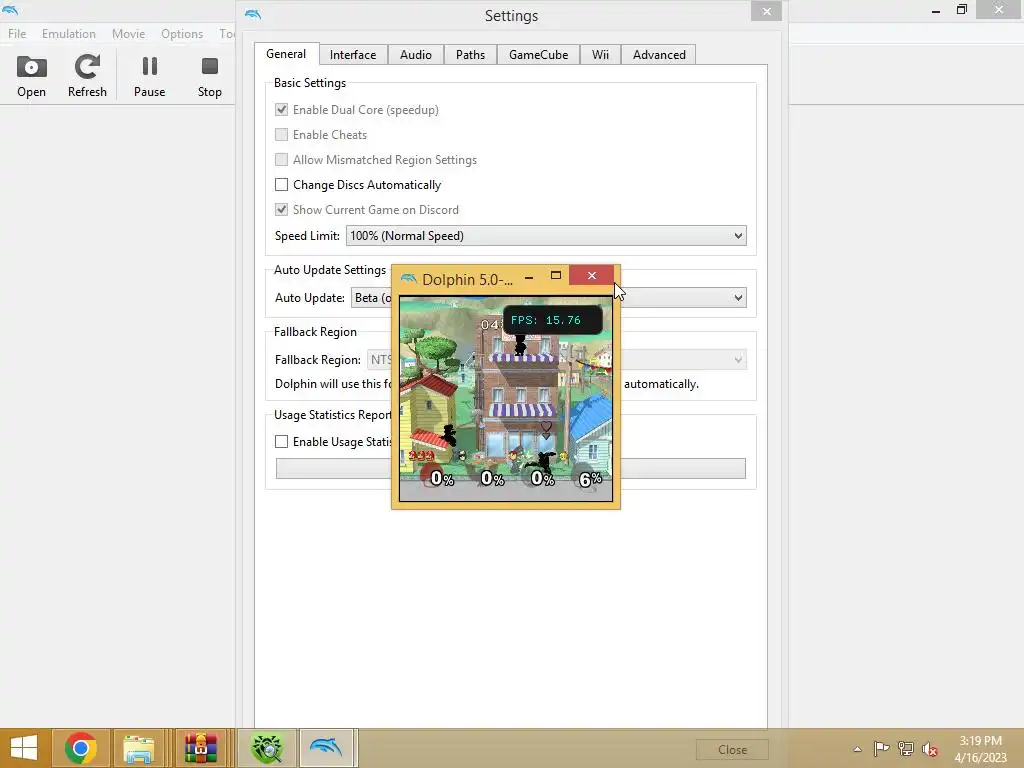
Task: Open File Explorer from the taskbar
Action: point(138,748)
